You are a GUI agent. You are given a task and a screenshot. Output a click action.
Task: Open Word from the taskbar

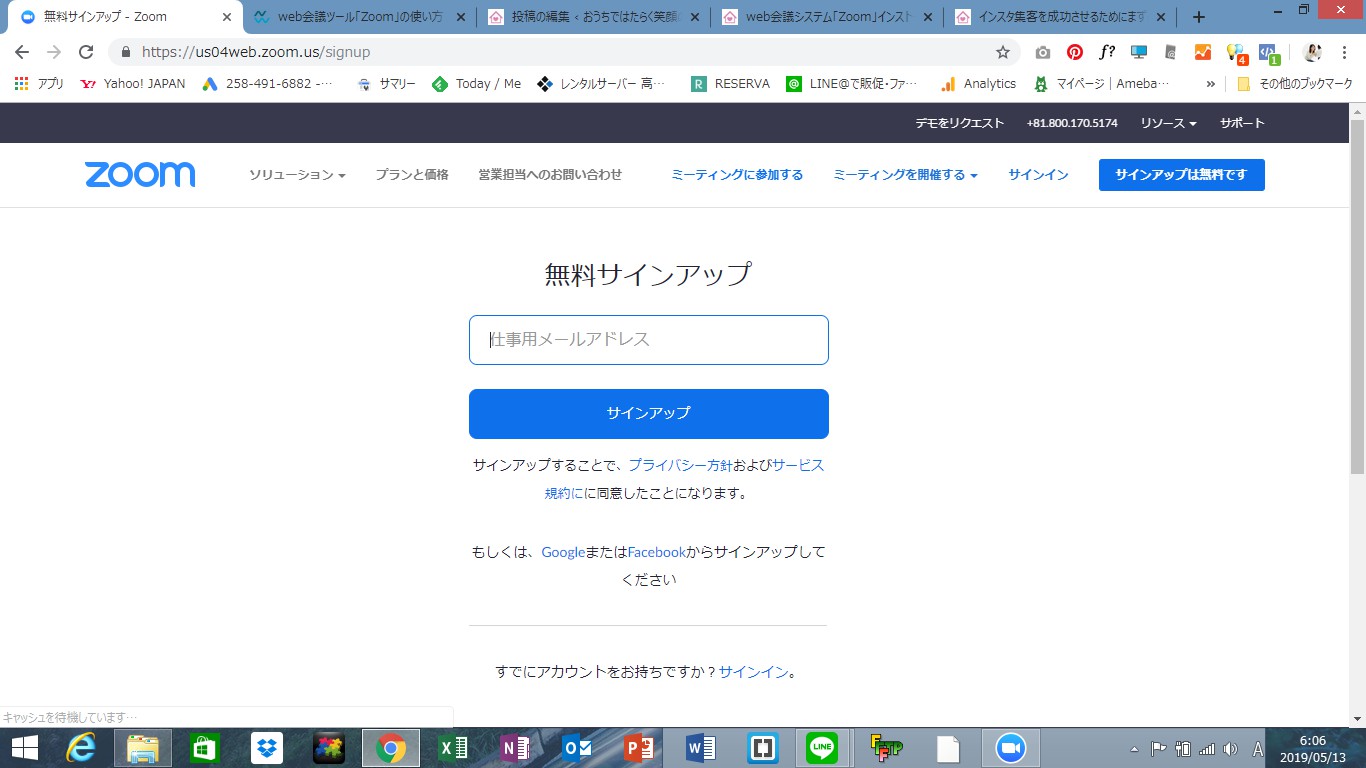coord(701,748)
